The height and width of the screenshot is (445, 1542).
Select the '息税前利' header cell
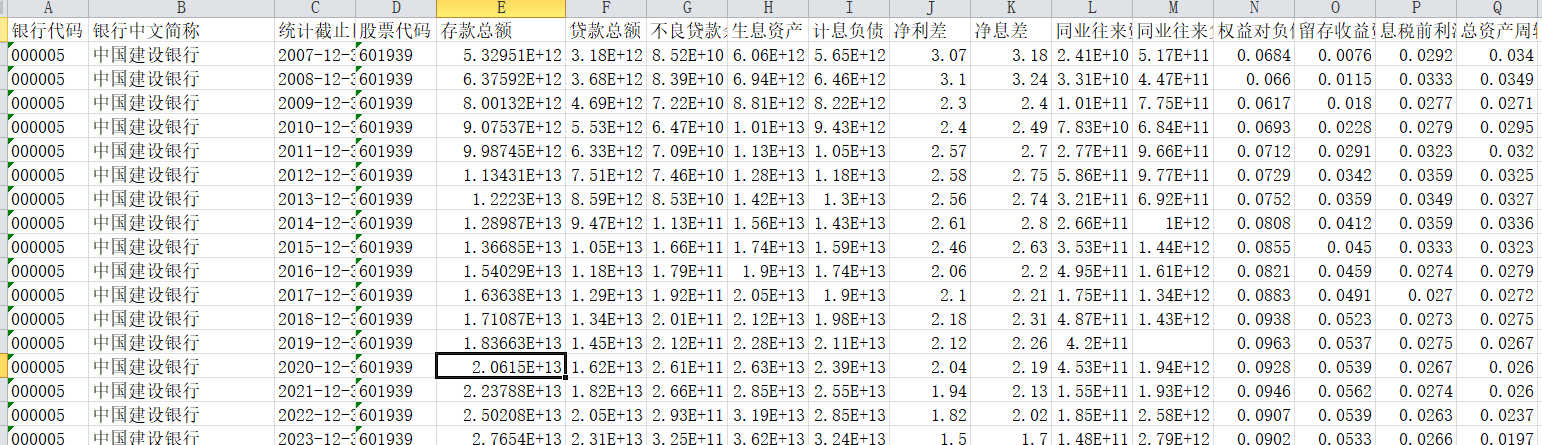tap(1416, 29)
